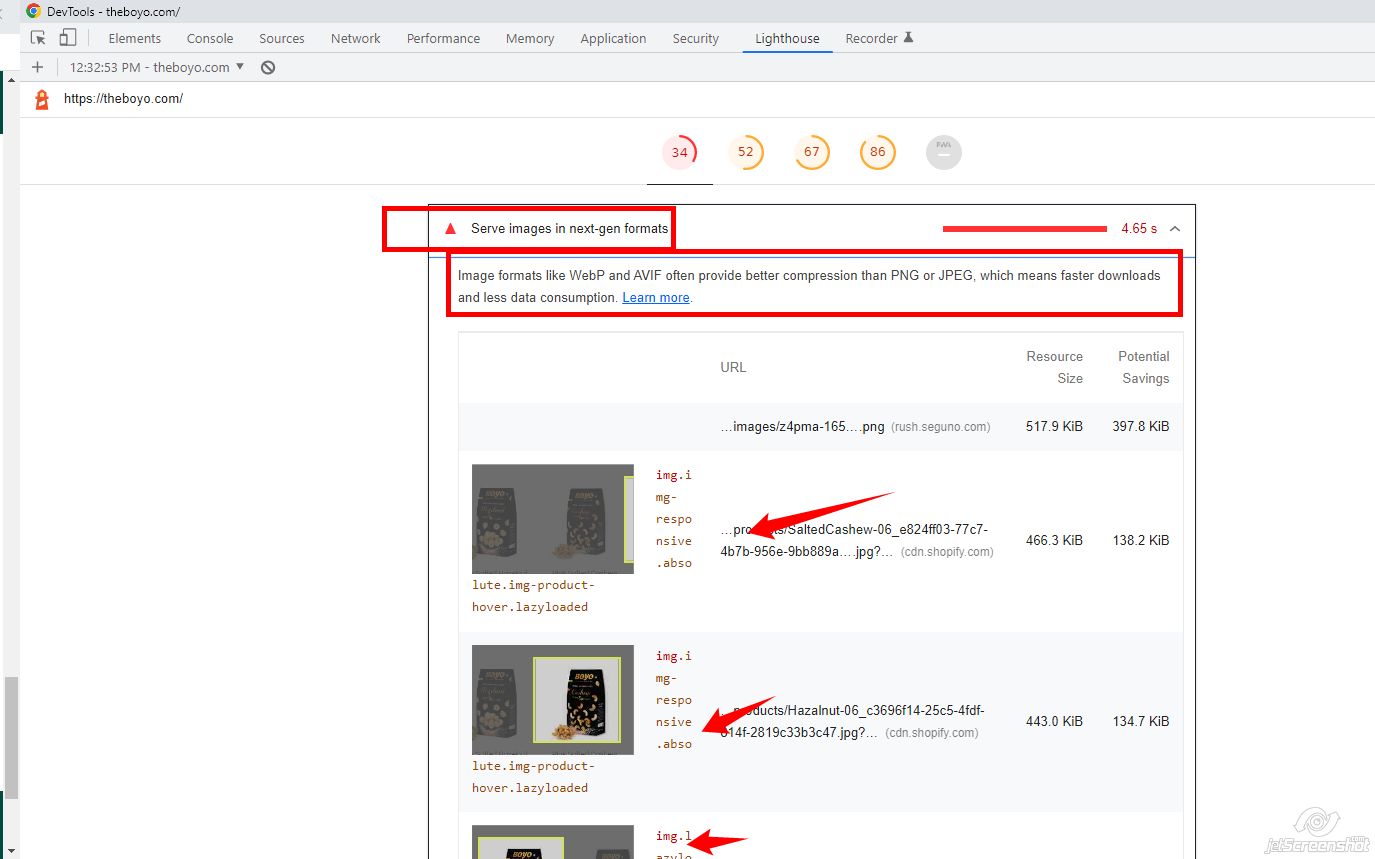Toggle the device toolbar icon
The image size is (1375, 859).
68,38
